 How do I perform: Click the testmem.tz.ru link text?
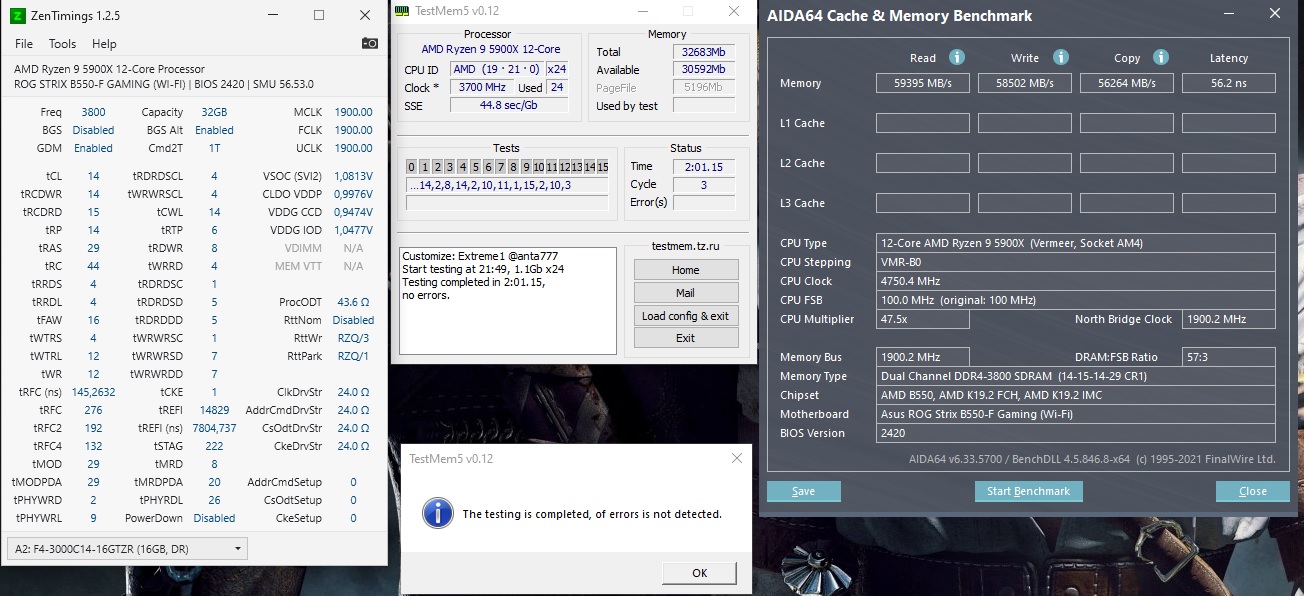point(685,246)
